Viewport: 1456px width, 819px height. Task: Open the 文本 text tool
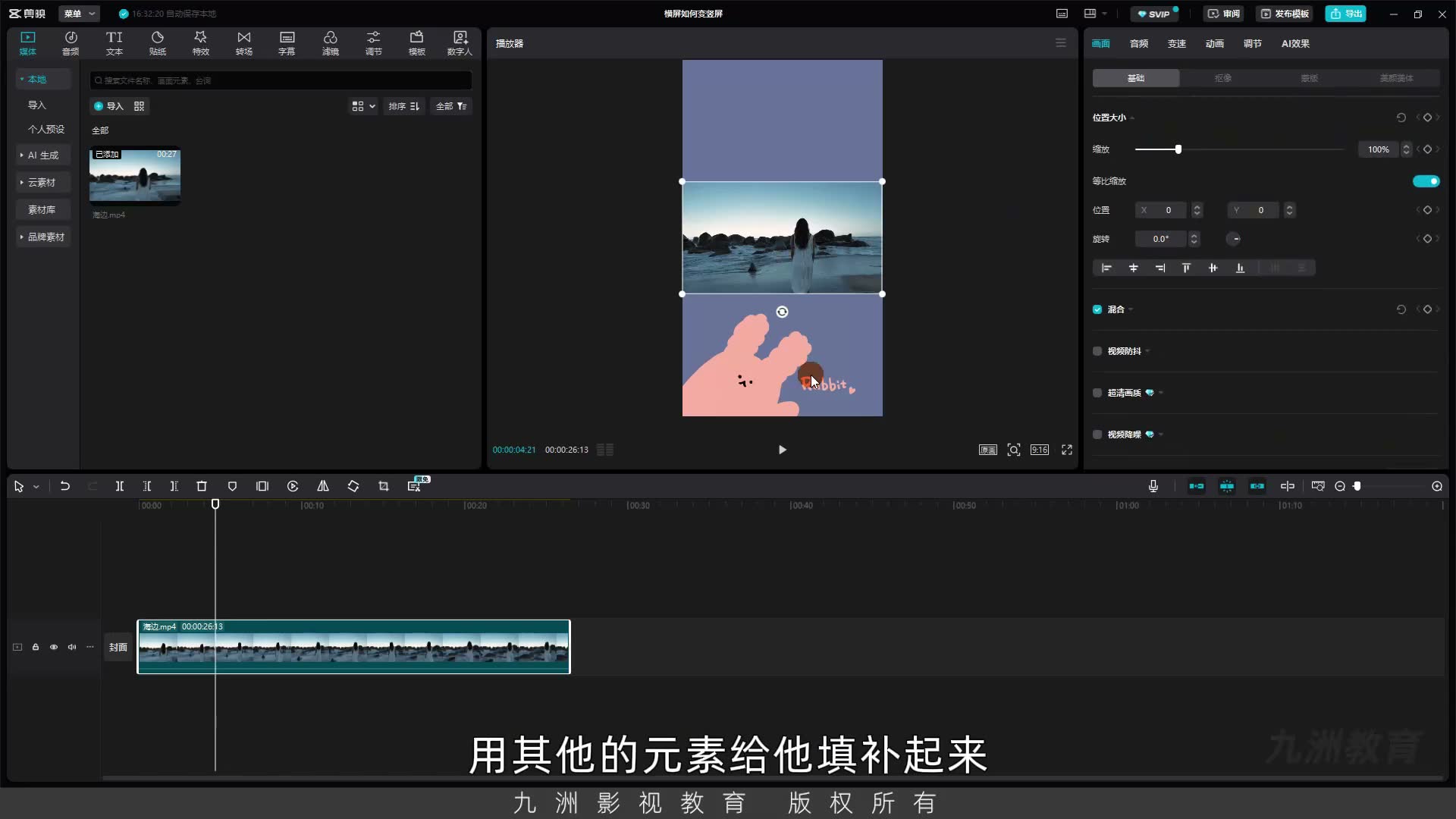click(114, 43)
